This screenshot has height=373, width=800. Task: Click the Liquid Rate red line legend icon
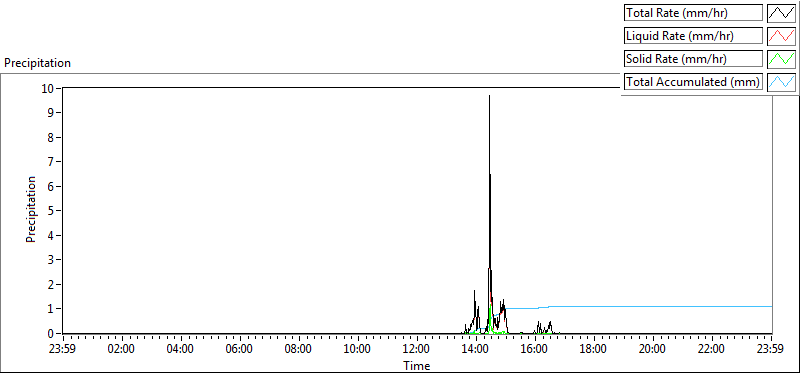781,36
